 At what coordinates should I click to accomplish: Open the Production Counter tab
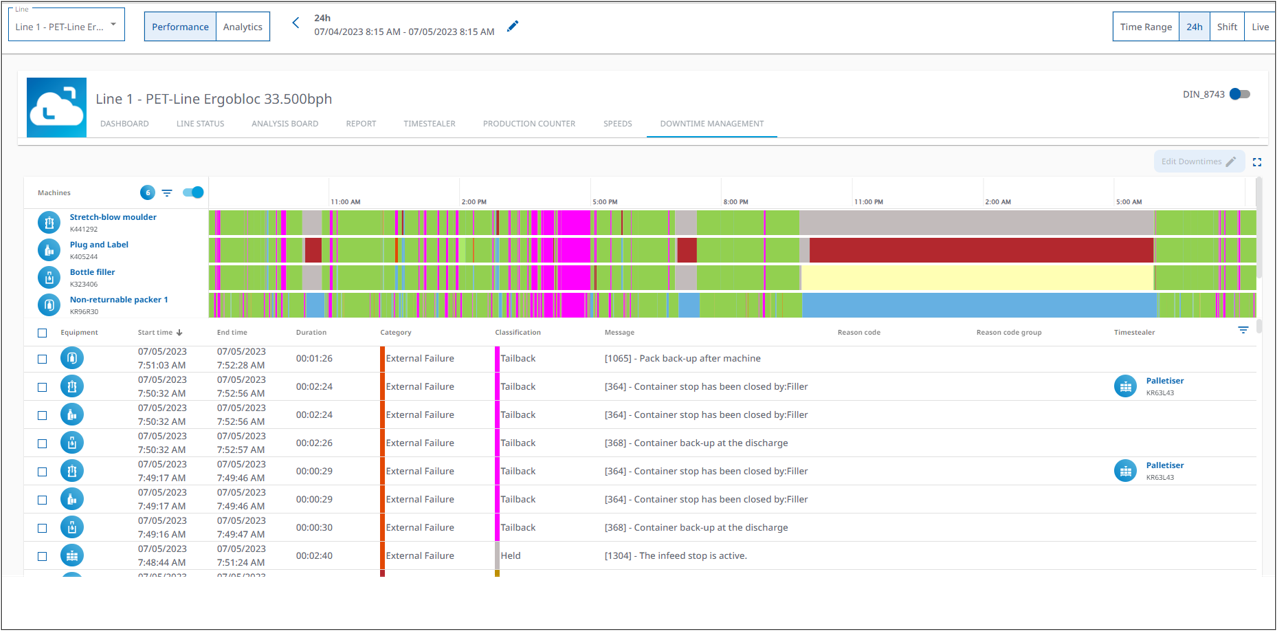click(529, 124)
